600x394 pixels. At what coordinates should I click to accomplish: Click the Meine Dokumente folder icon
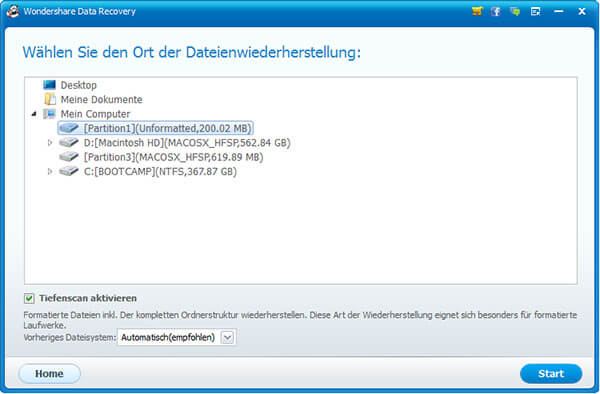50,99
